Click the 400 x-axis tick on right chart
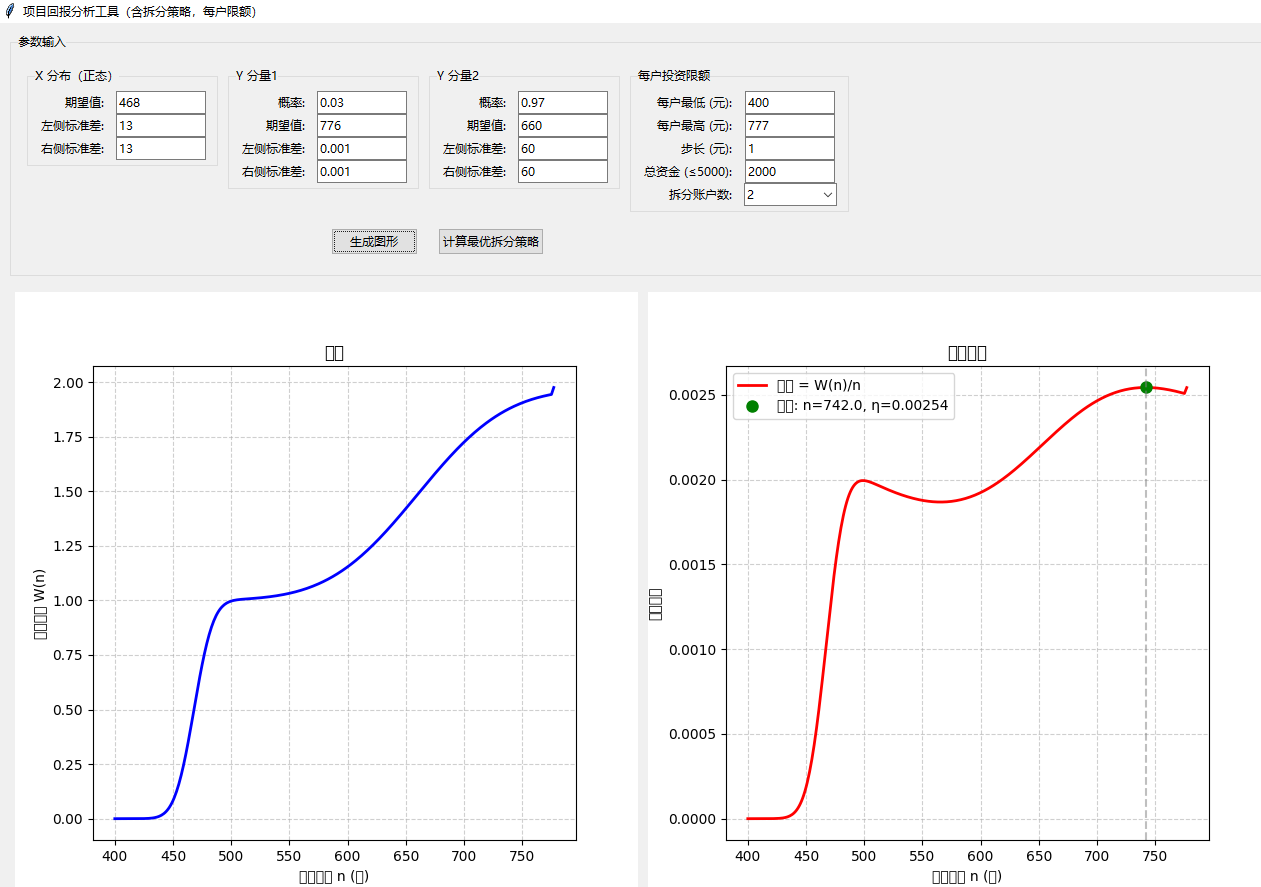 [747, 857]
